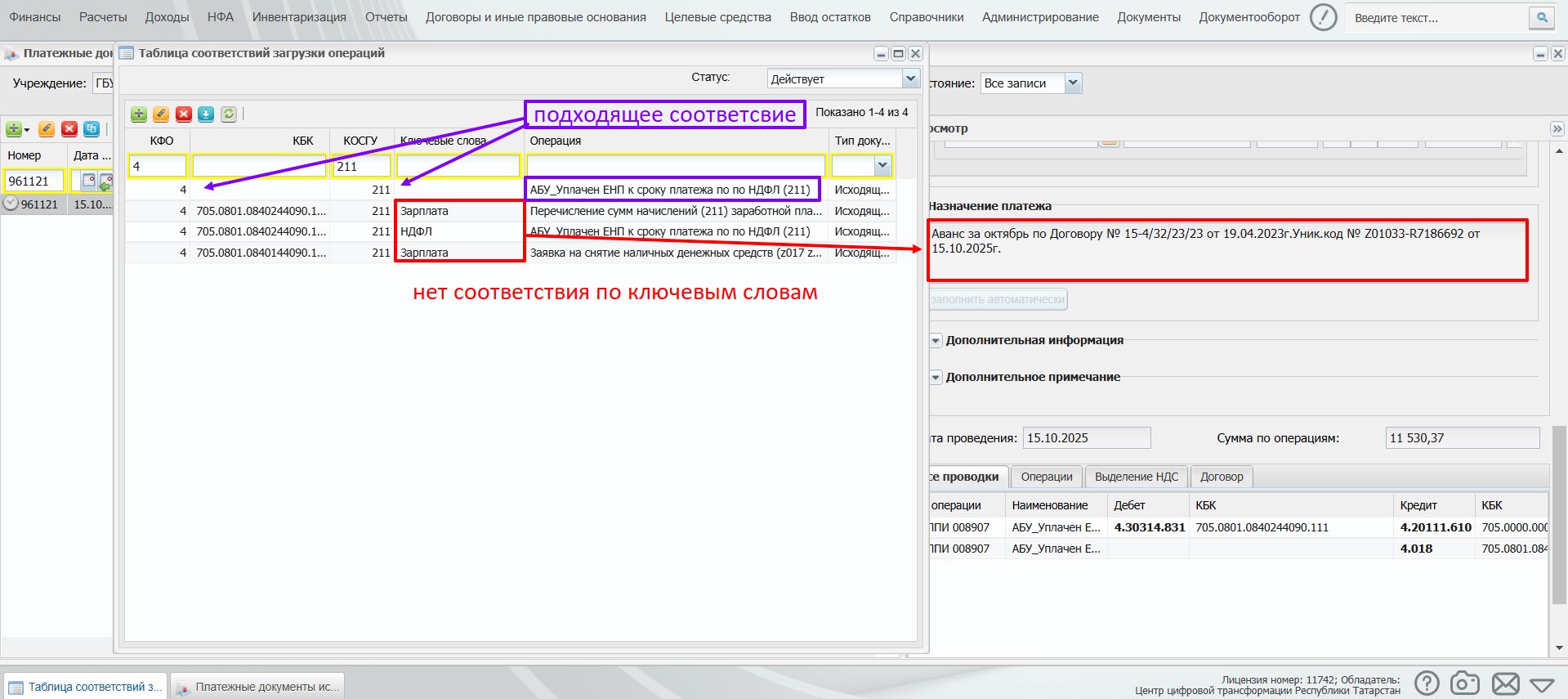Click the Номер filter field containing 961121
Viewport: 1568px width, 699px height.
pyautogui.click(x=34, y=181)
